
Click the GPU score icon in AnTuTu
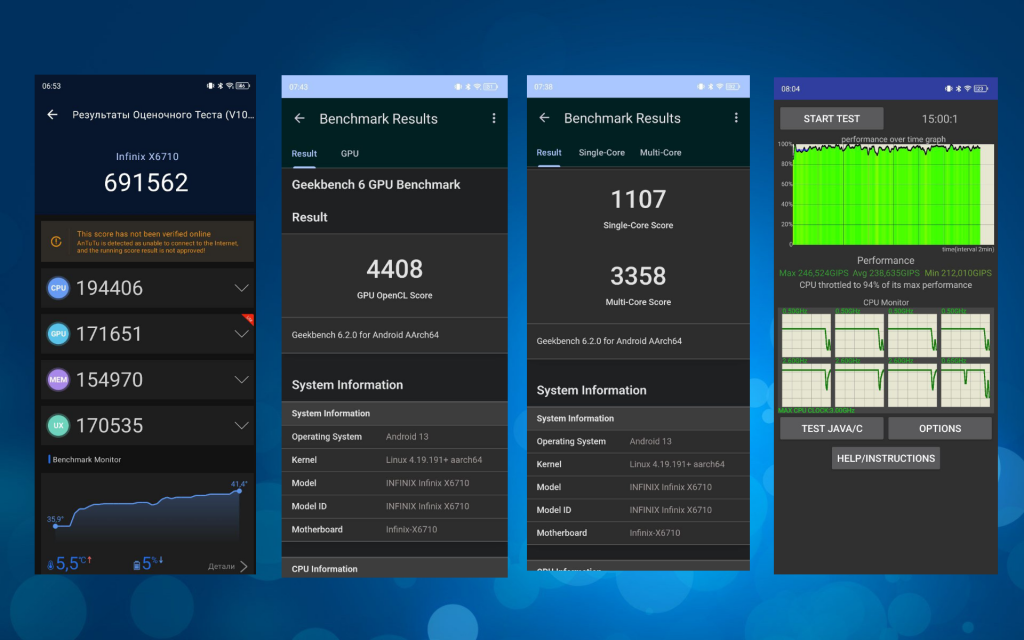click(59, 334)
